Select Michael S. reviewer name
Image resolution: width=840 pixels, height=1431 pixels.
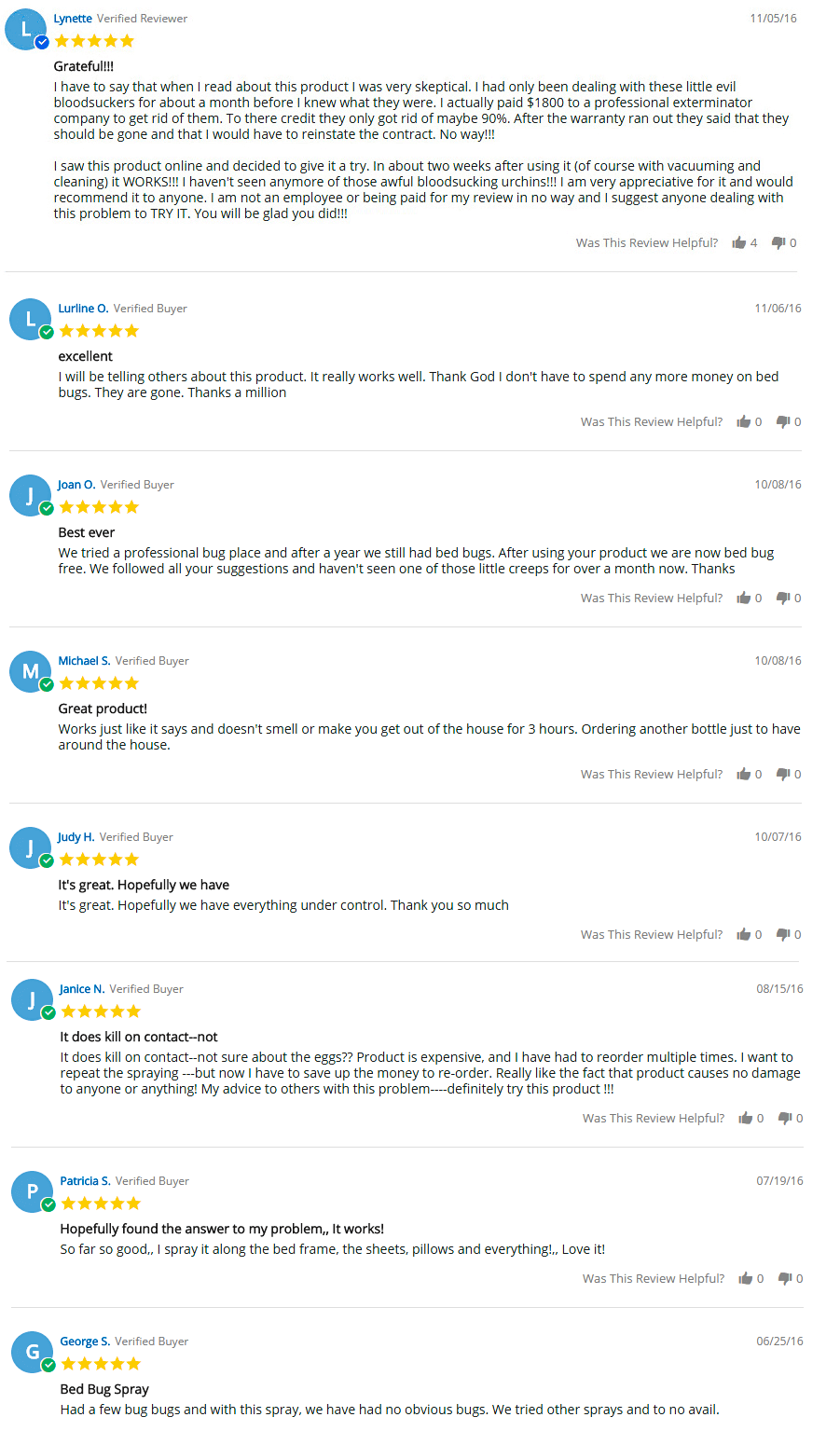[84, 661]
